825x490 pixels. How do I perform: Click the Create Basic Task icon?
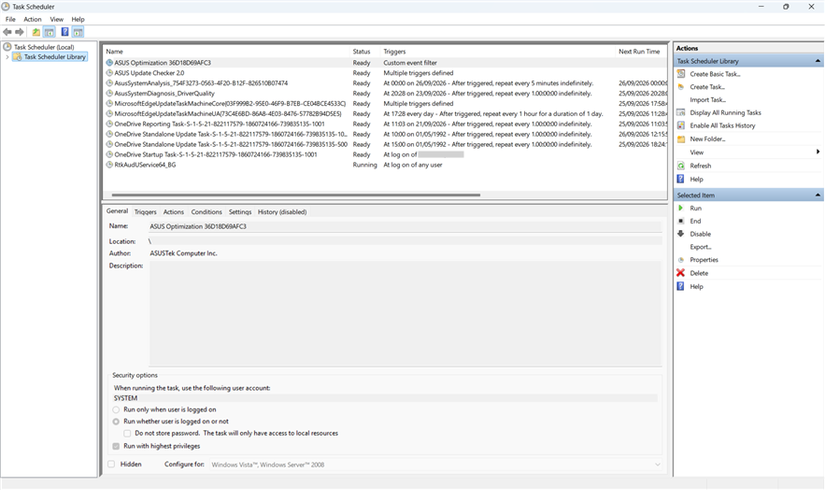(x=681, y=74)
